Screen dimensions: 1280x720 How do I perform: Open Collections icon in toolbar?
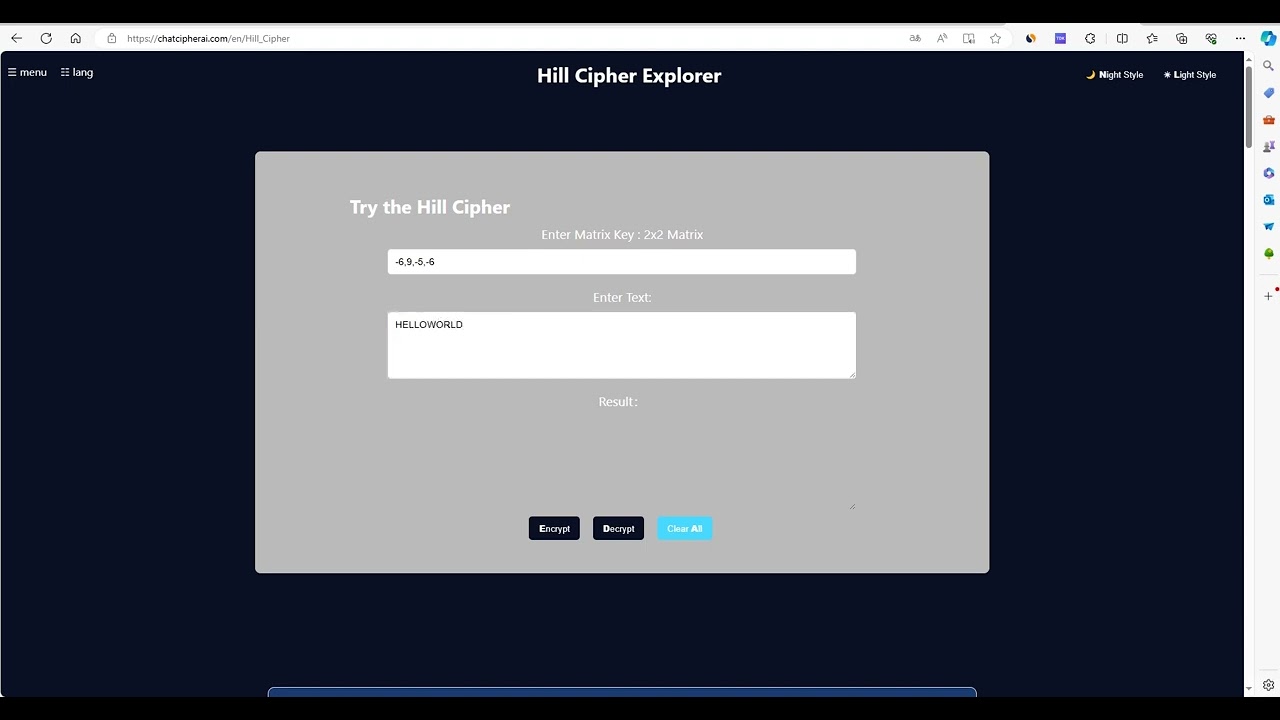1182,38
